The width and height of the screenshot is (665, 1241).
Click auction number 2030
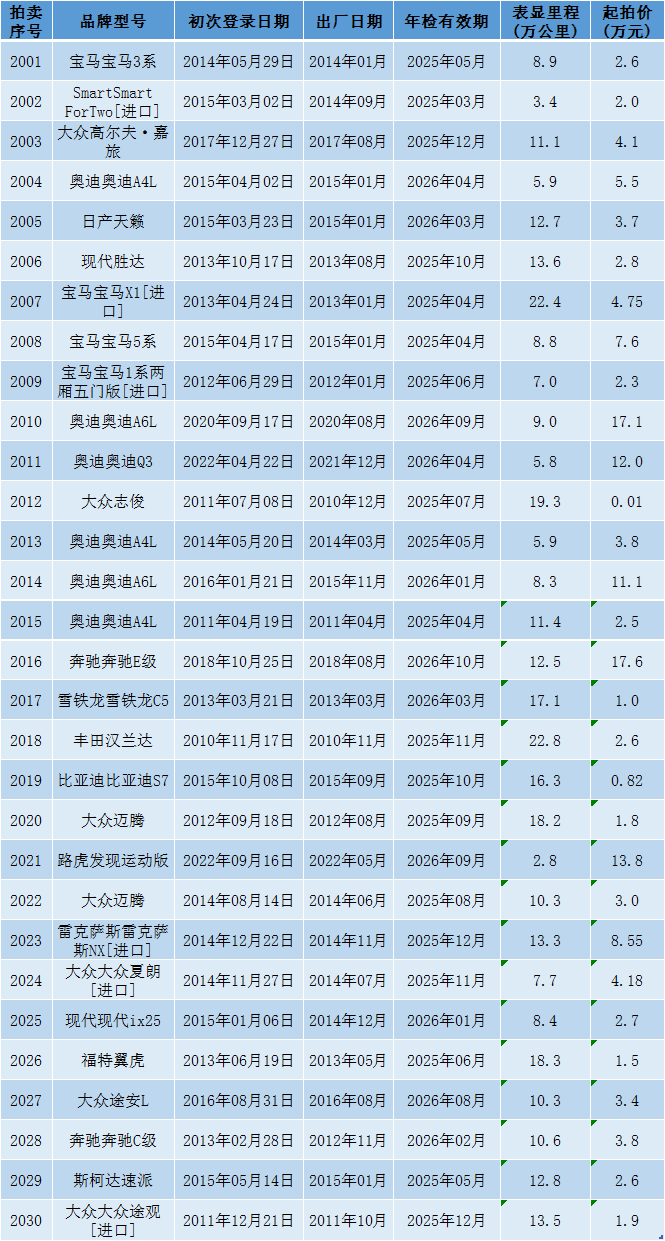click(x=26, y=1220)
